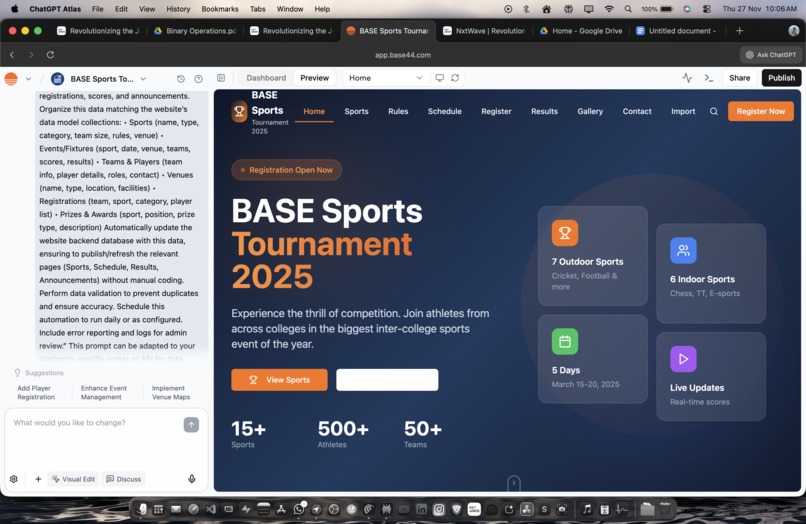Choose the Enhance Event Management suggestion
The image size is (806, 524).
103,392
